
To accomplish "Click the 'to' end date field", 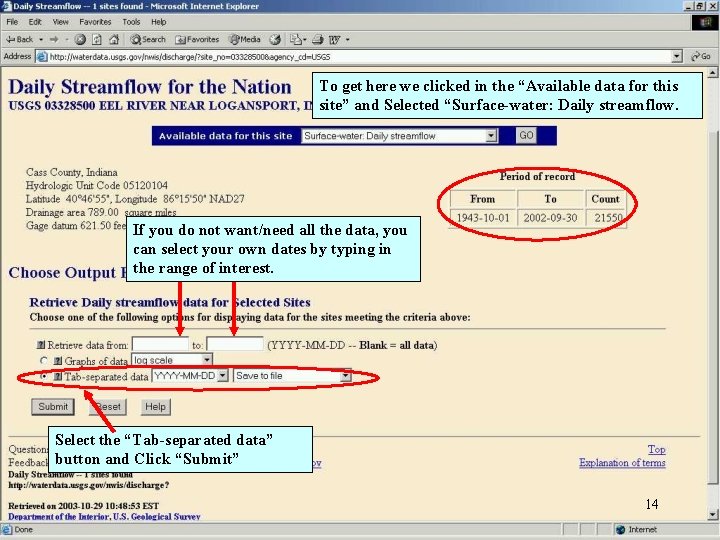I will click(235, 344).
